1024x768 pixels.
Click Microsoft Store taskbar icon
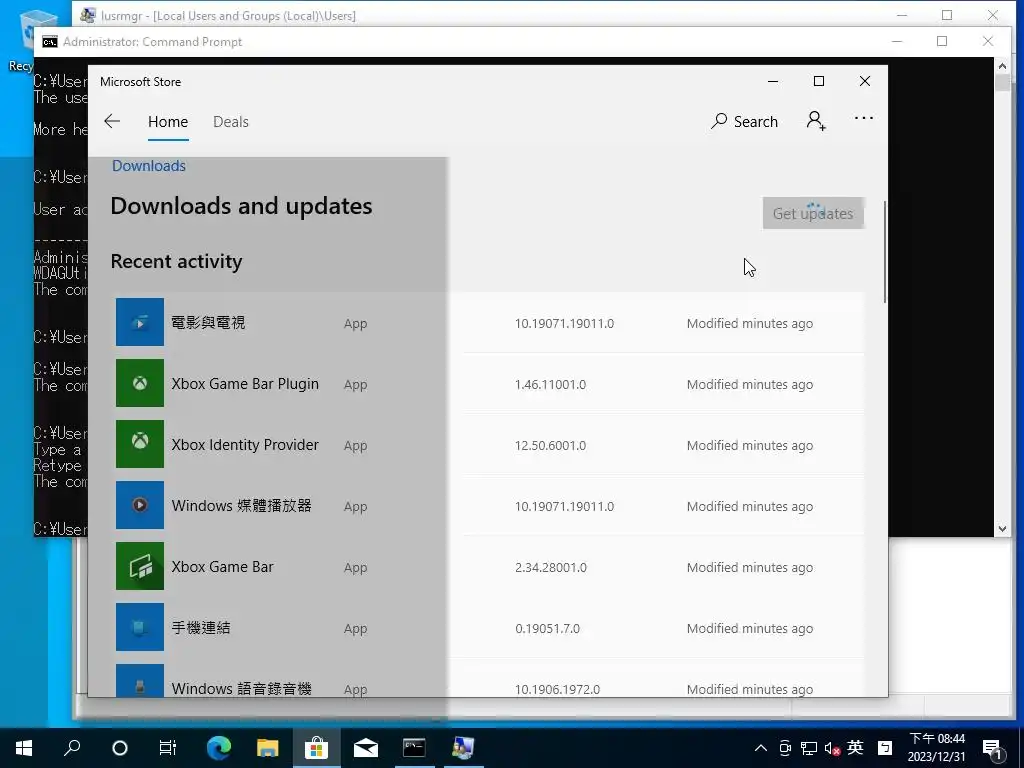click(x=316, y=748)
